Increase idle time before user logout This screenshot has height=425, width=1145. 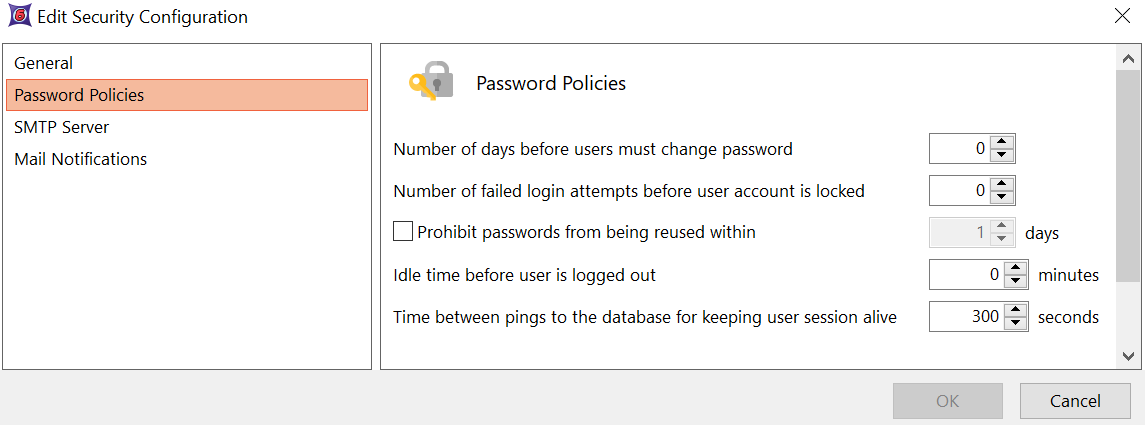pyautogui.click(x=1016, y=267)
